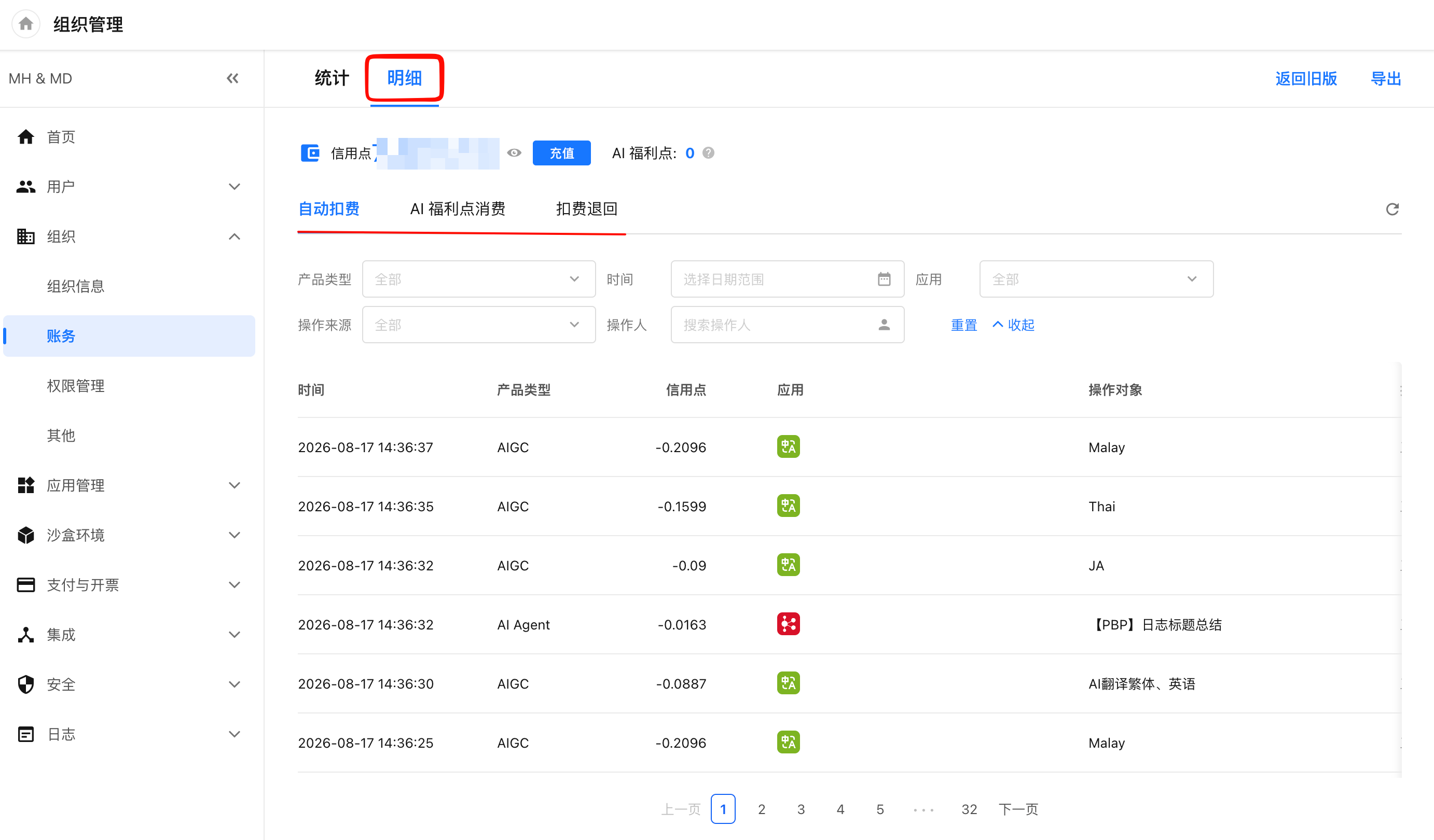1434x840 pixels.
Task: Click the calendar icon in the date range field
Action: [x=884, y=279]
